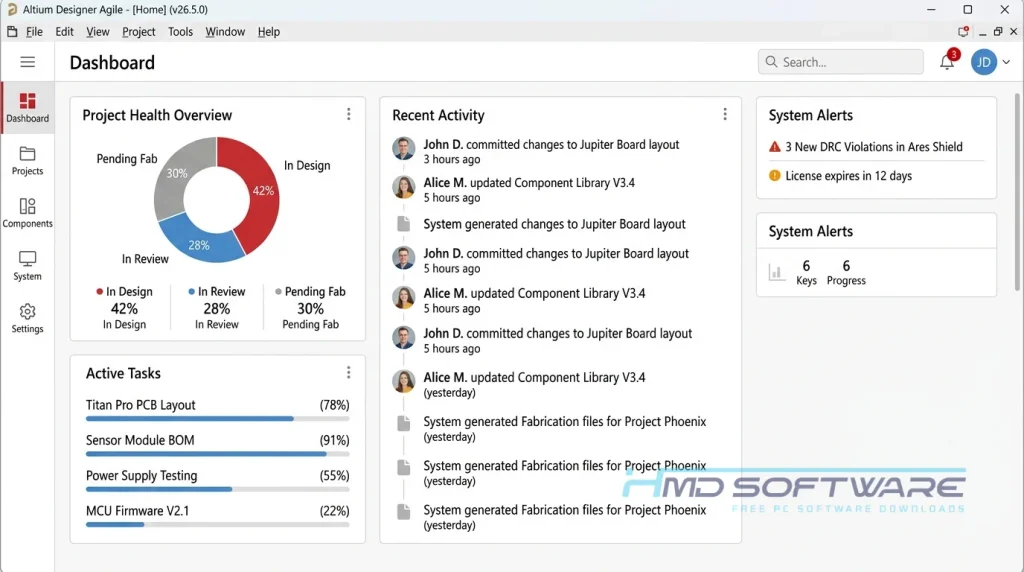The width and height of the screenshot is (1024, 572).
Task: Click Pending Fab 30% legend item
Action: 310,308
